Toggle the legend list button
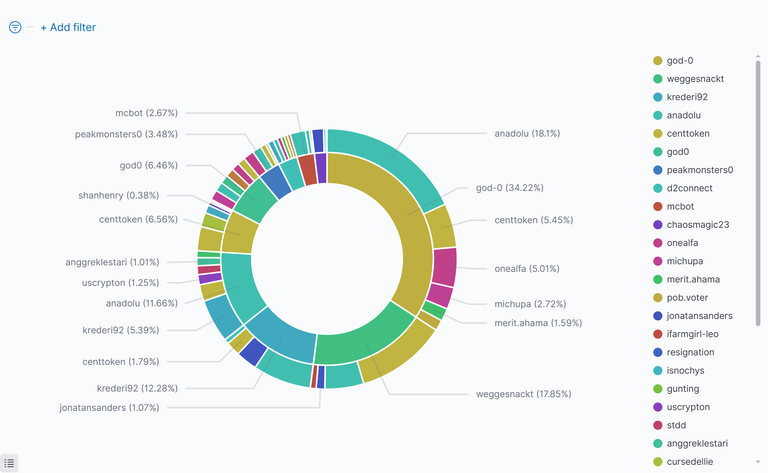Viewport: 768px width, 473px height. [x=9, y=463]
